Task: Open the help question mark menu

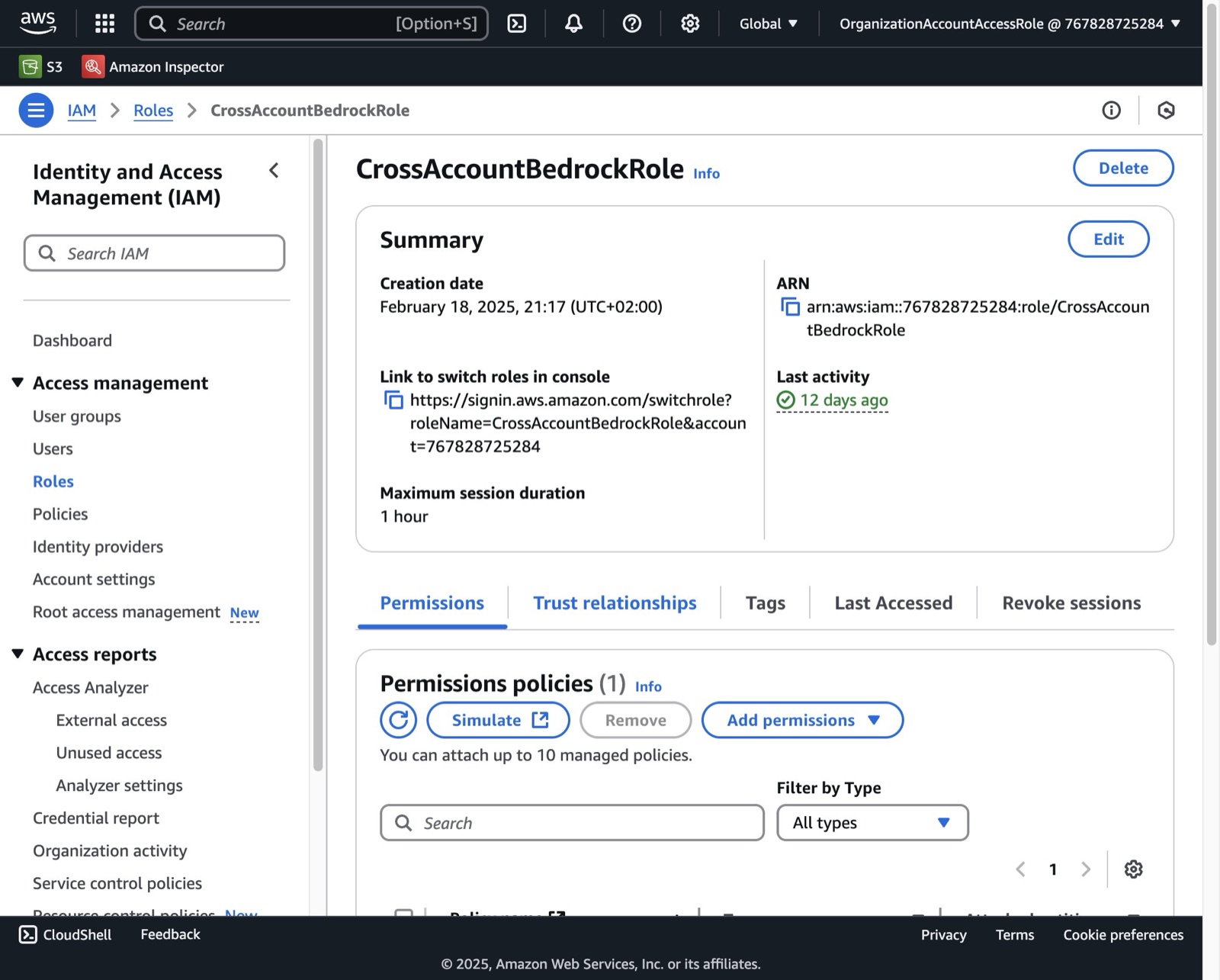Action: click(632, 24)
